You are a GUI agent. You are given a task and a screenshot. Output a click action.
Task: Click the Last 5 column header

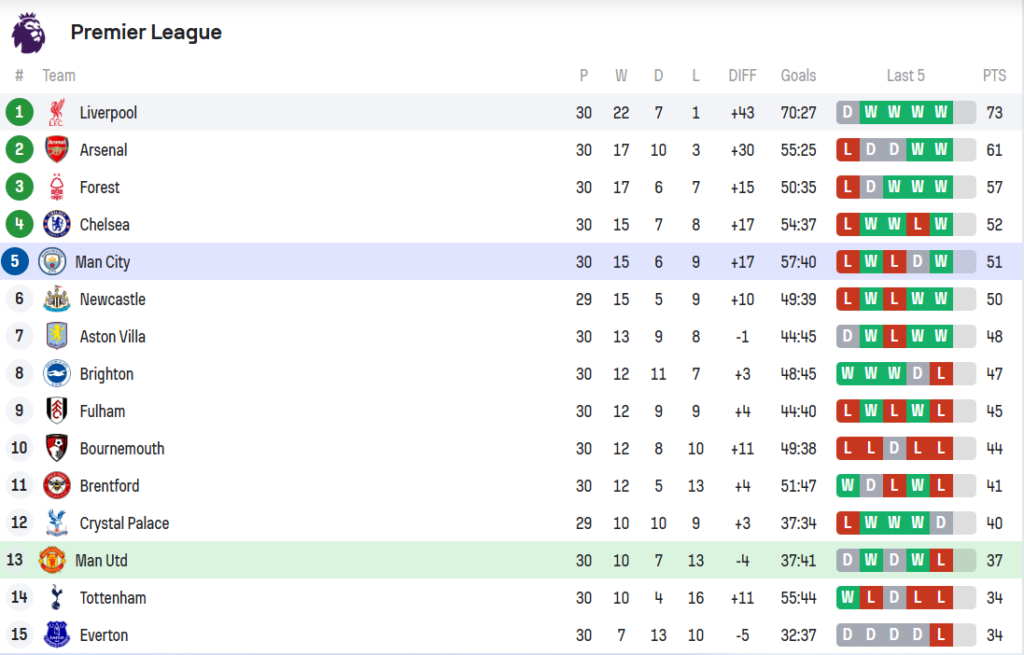point(905,76)
